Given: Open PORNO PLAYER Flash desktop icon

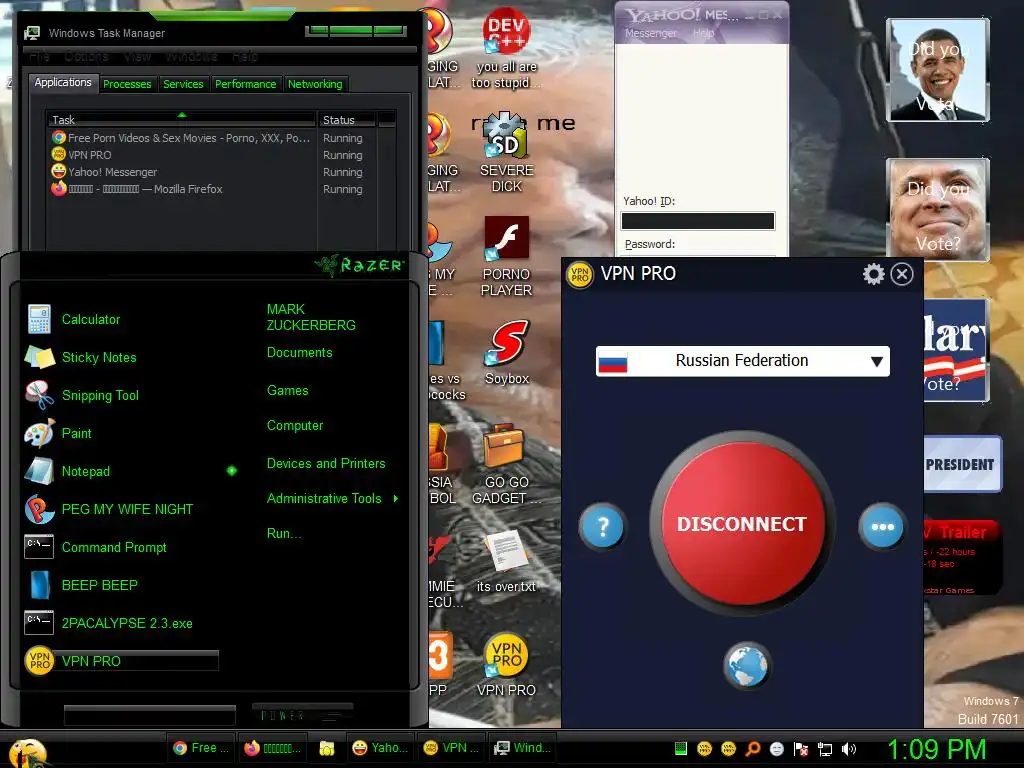Looking at the screenshot, I should click(x=506, y=257).
